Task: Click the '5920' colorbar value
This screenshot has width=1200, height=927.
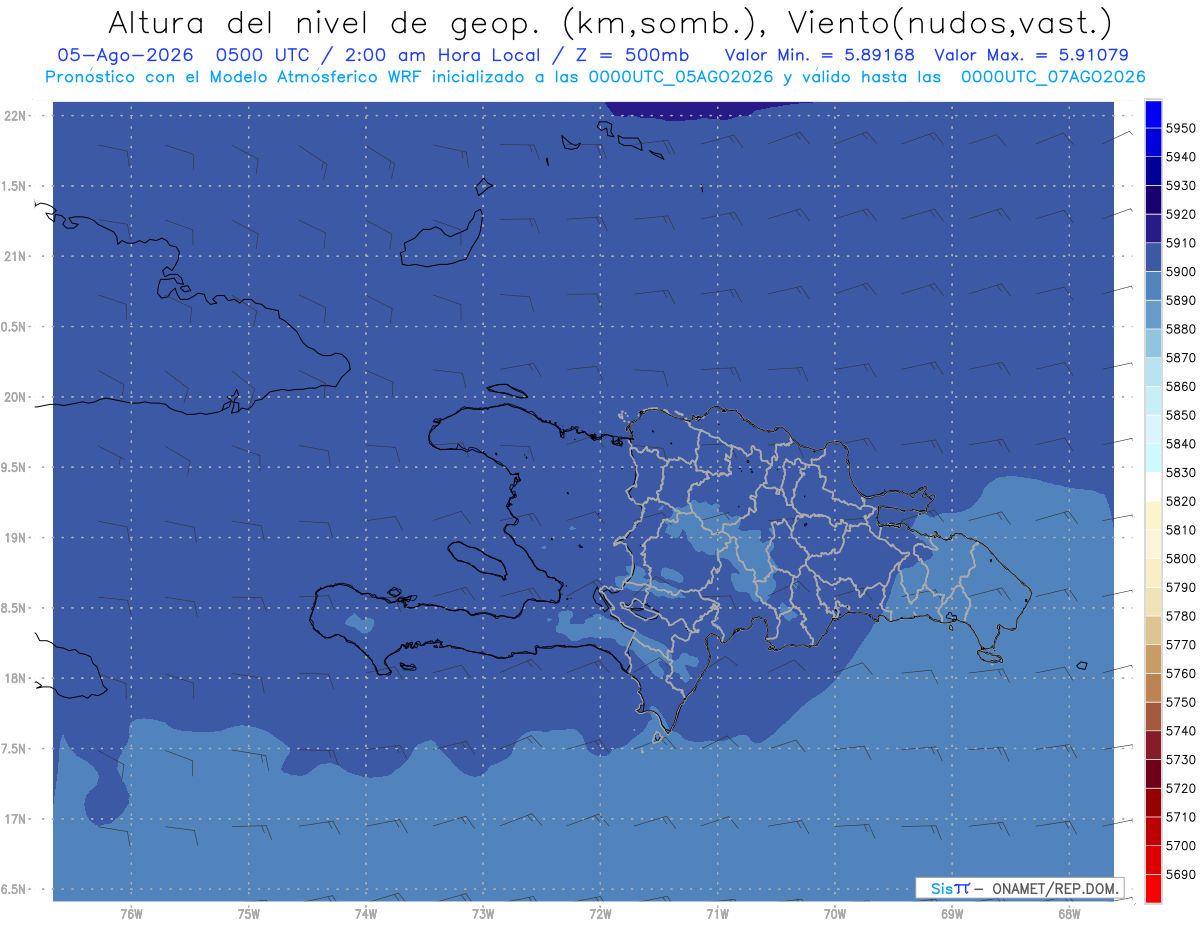Action: point(1181,214)
